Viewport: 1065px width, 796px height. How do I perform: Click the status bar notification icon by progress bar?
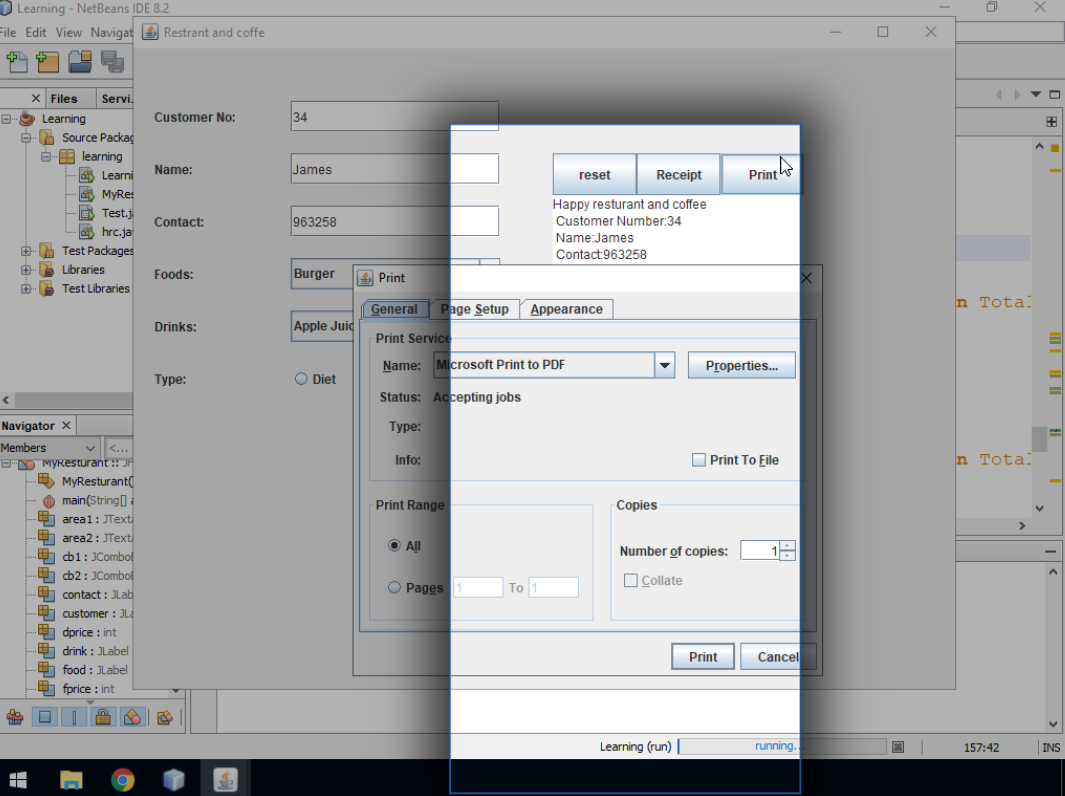(898, 747)
